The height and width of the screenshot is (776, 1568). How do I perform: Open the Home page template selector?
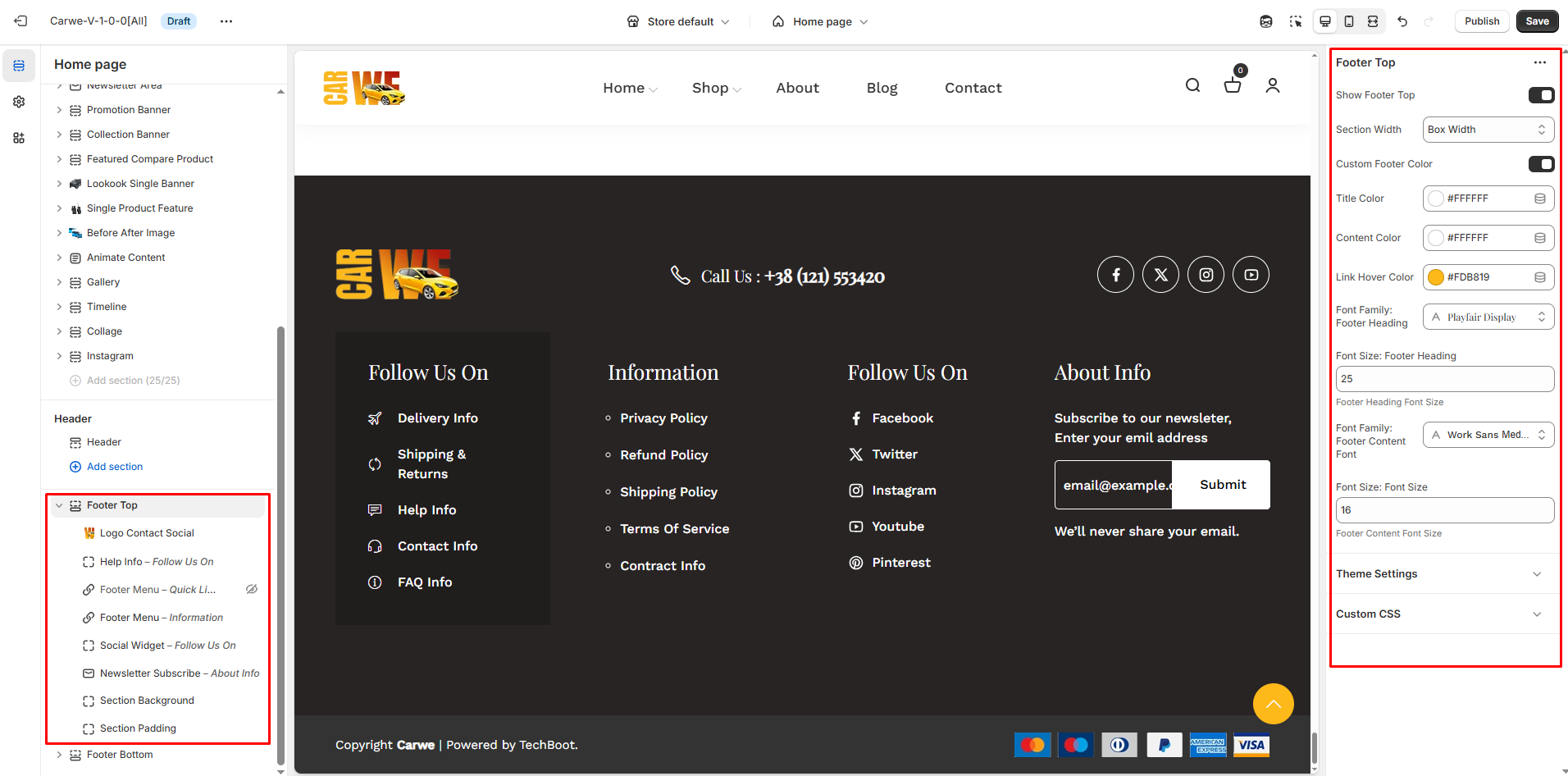[820, 21]
